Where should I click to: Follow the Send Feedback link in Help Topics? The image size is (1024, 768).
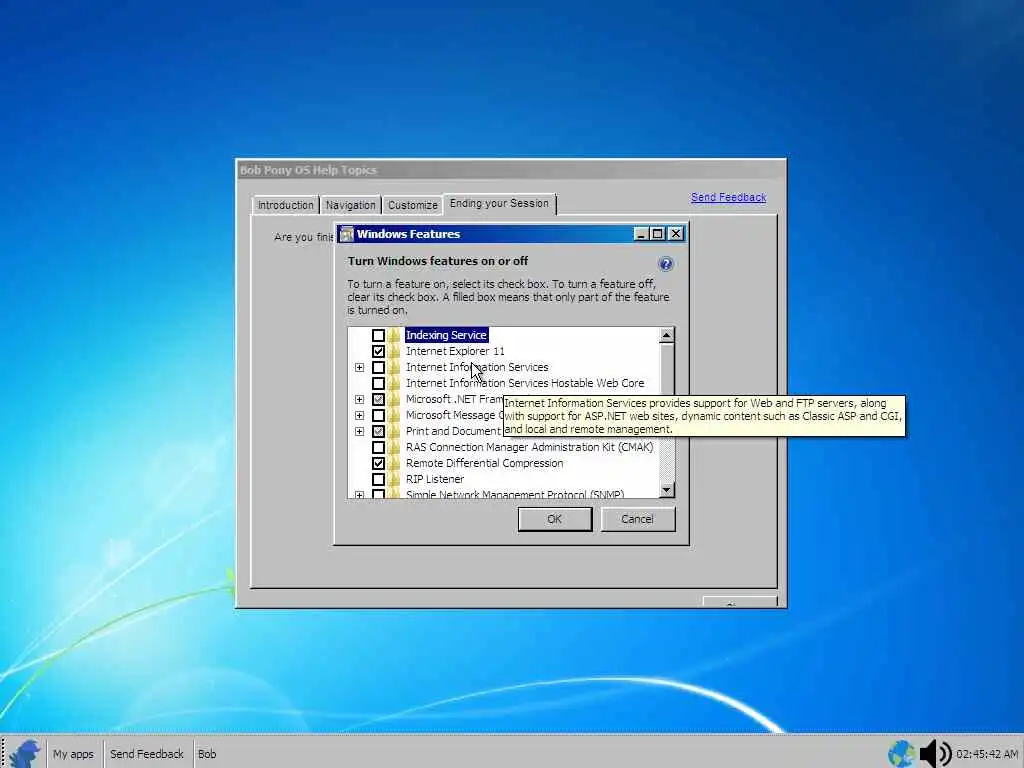728,197
